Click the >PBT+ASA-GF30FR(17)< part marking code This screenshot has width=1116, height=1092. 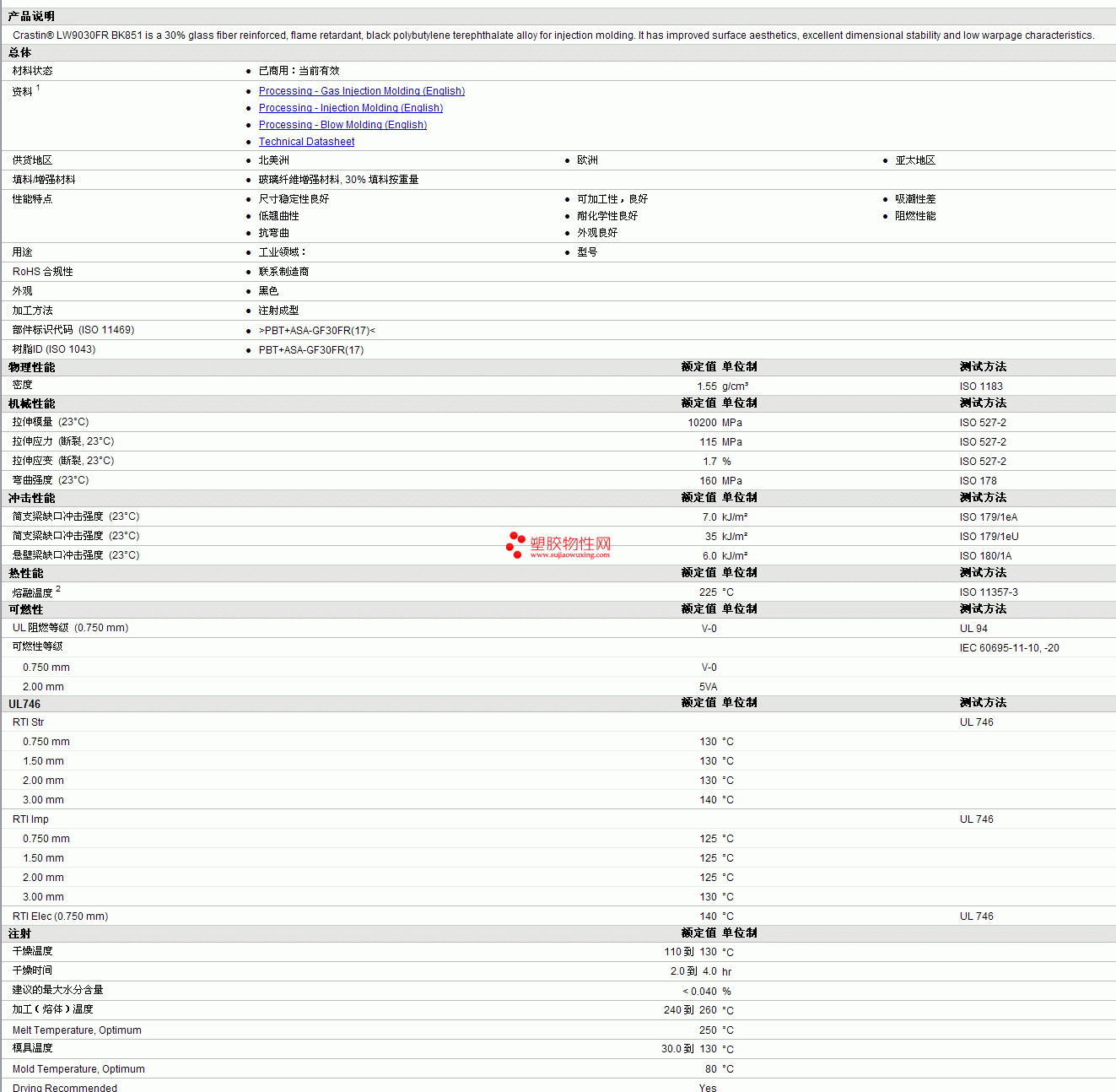317,331
